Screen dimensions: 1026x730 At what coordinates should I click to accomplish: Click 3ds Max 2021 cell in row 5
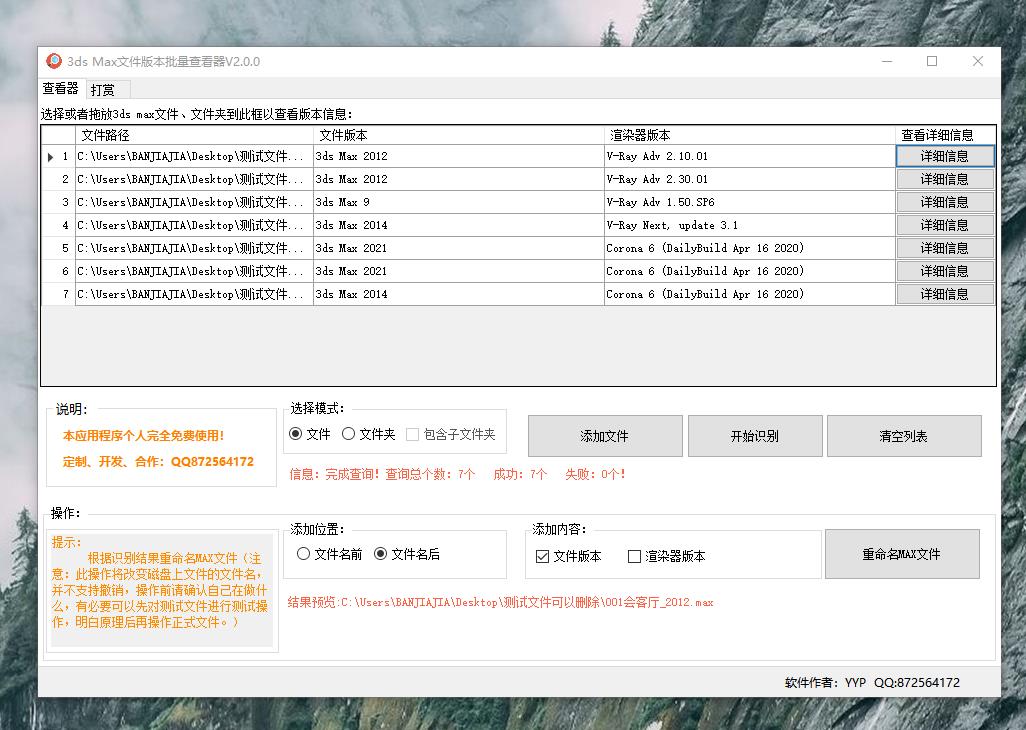click(459, 248)
